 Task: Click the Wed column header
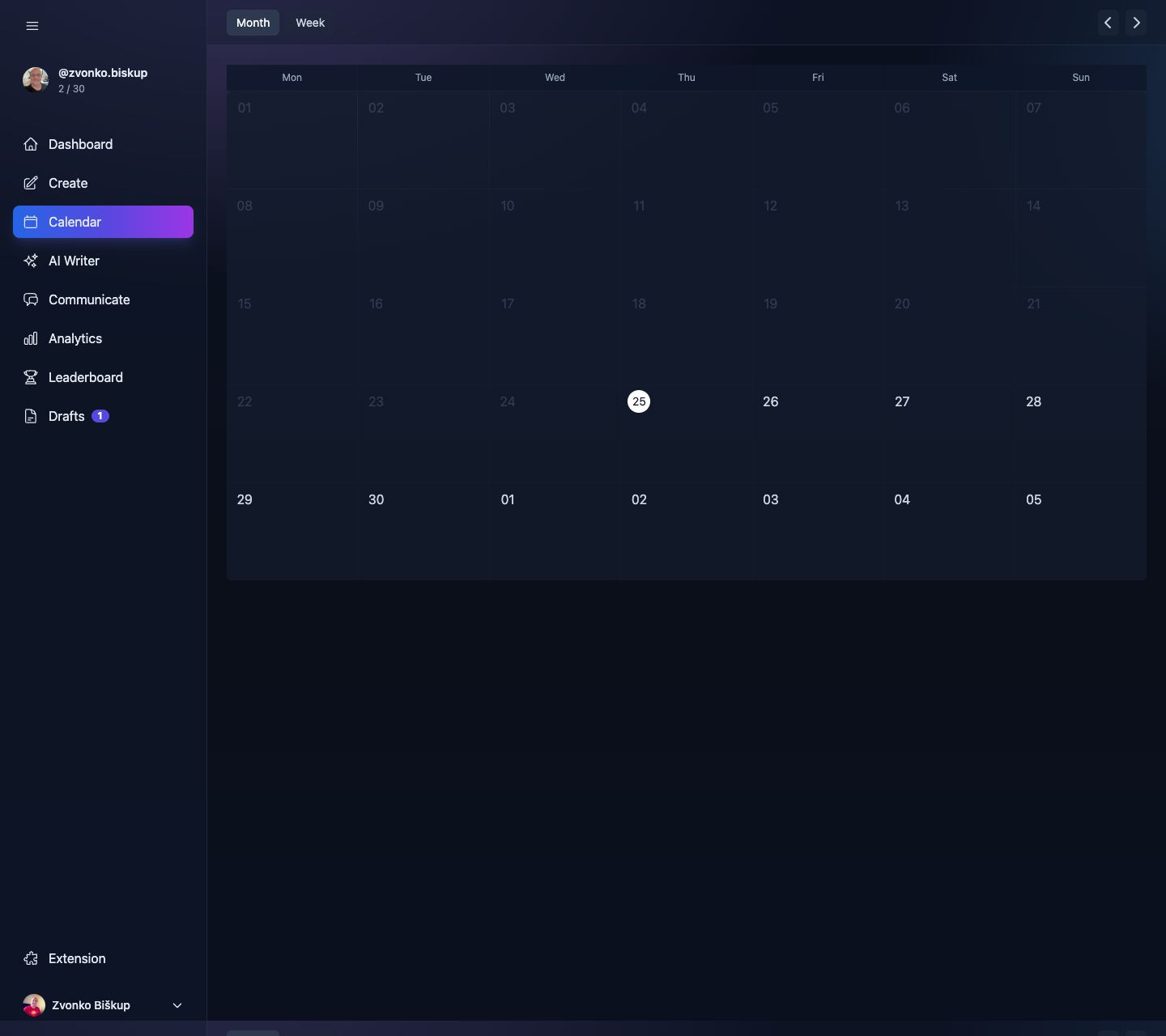555,78
